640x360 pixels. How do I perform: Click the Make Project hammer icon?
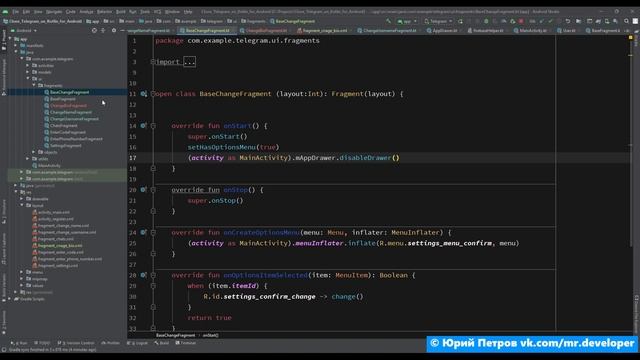coord(388,21)
